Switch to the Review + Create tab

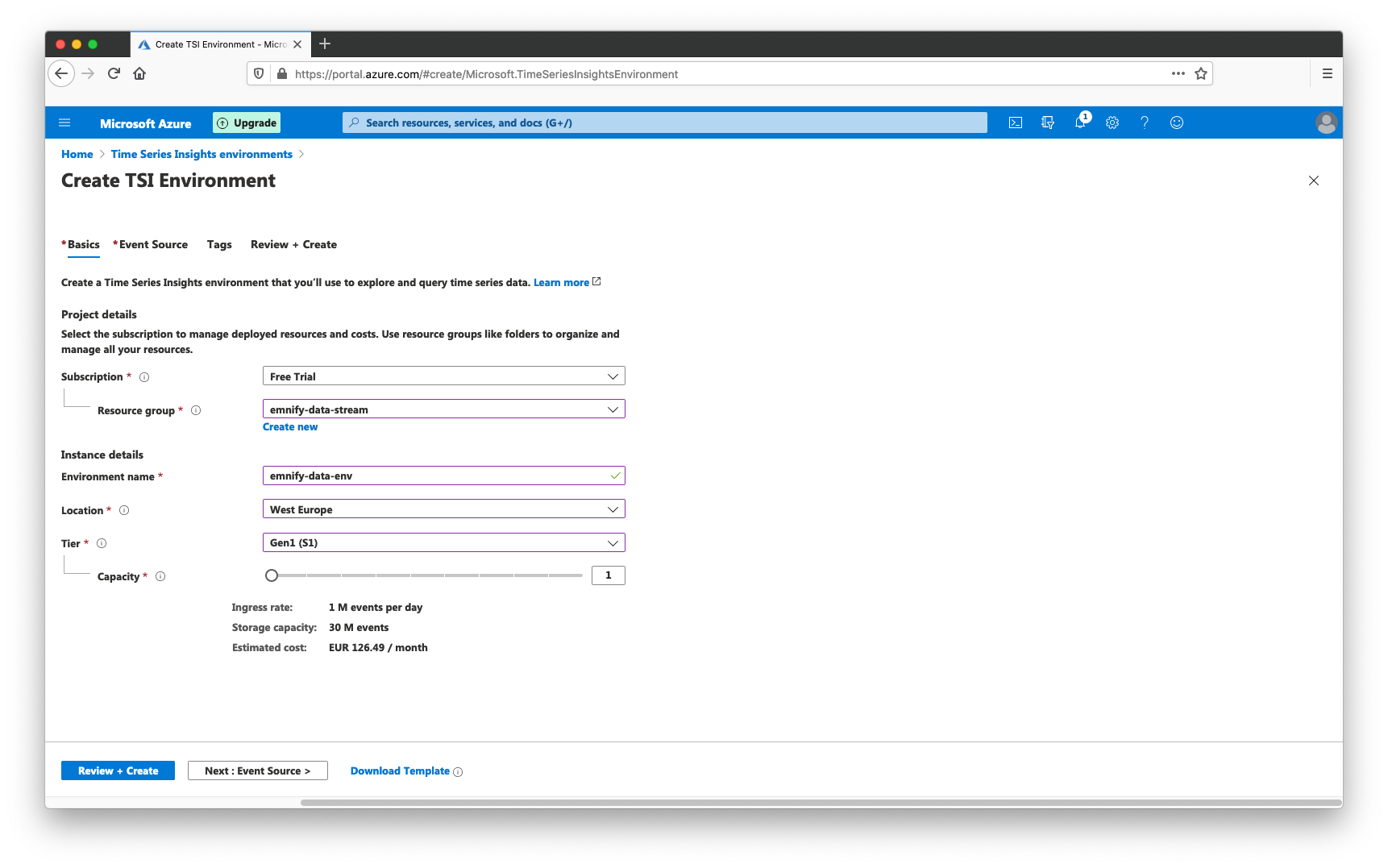293,244
